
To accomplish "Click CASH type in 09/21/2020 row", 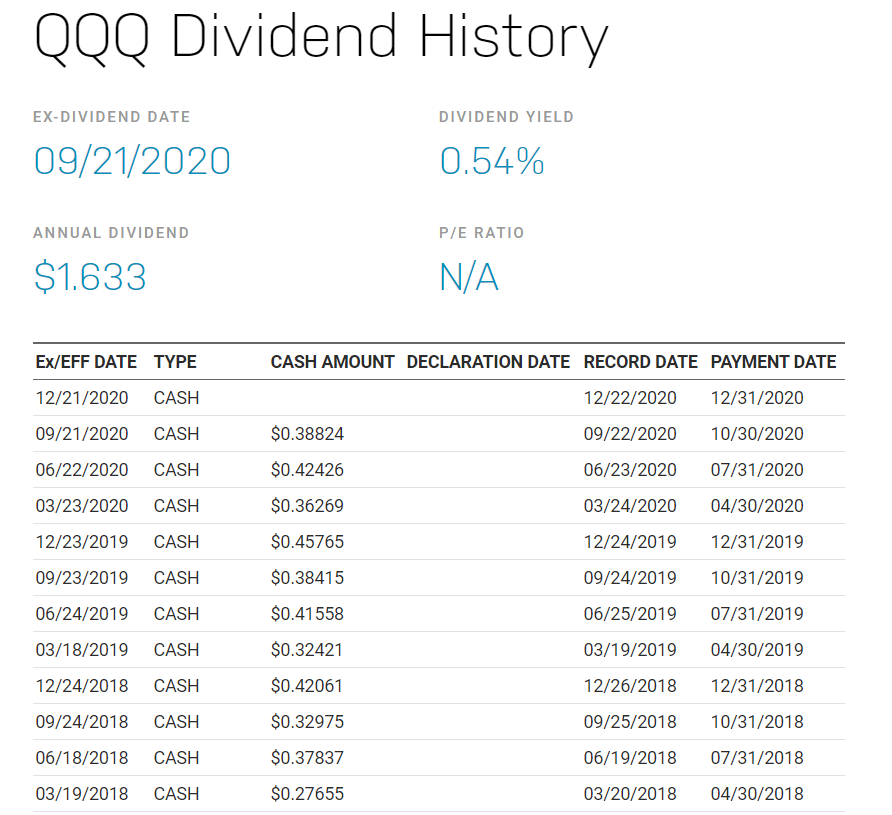I will (x=176, y=434).
